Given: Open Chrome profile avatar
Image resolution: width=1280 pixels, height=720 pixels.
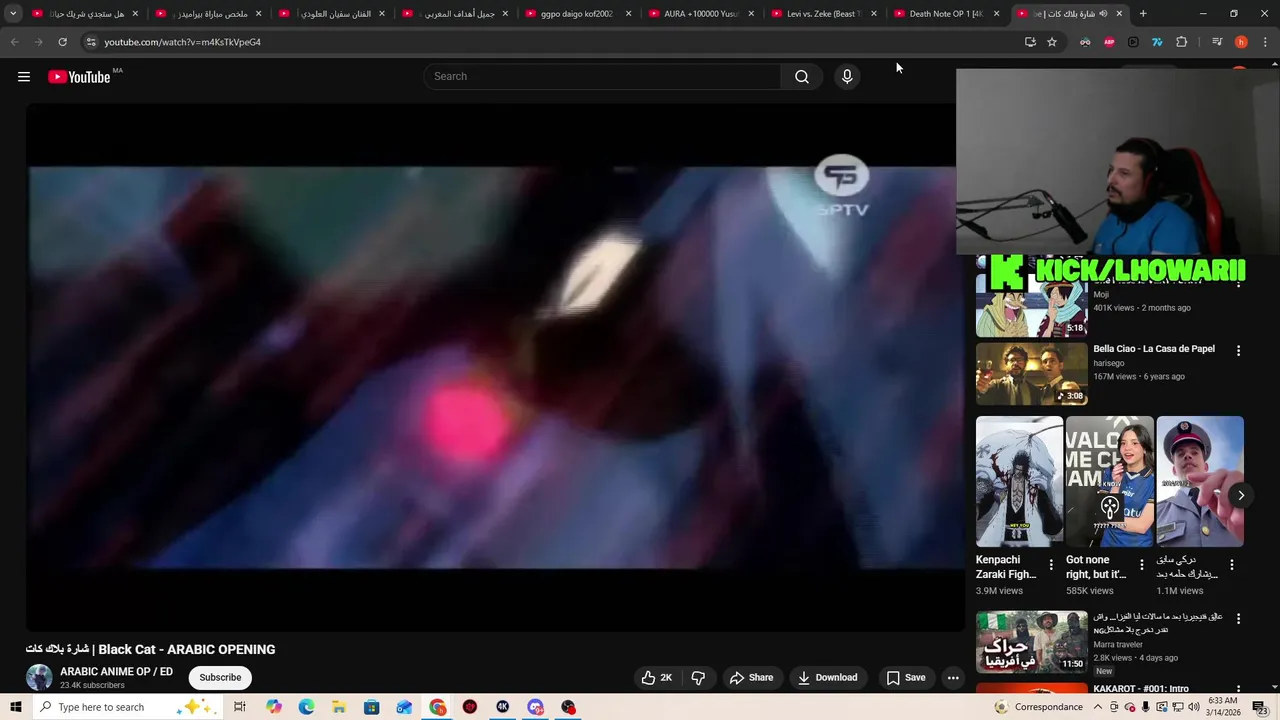Looking at the screenshot, I should [1241, 42].
